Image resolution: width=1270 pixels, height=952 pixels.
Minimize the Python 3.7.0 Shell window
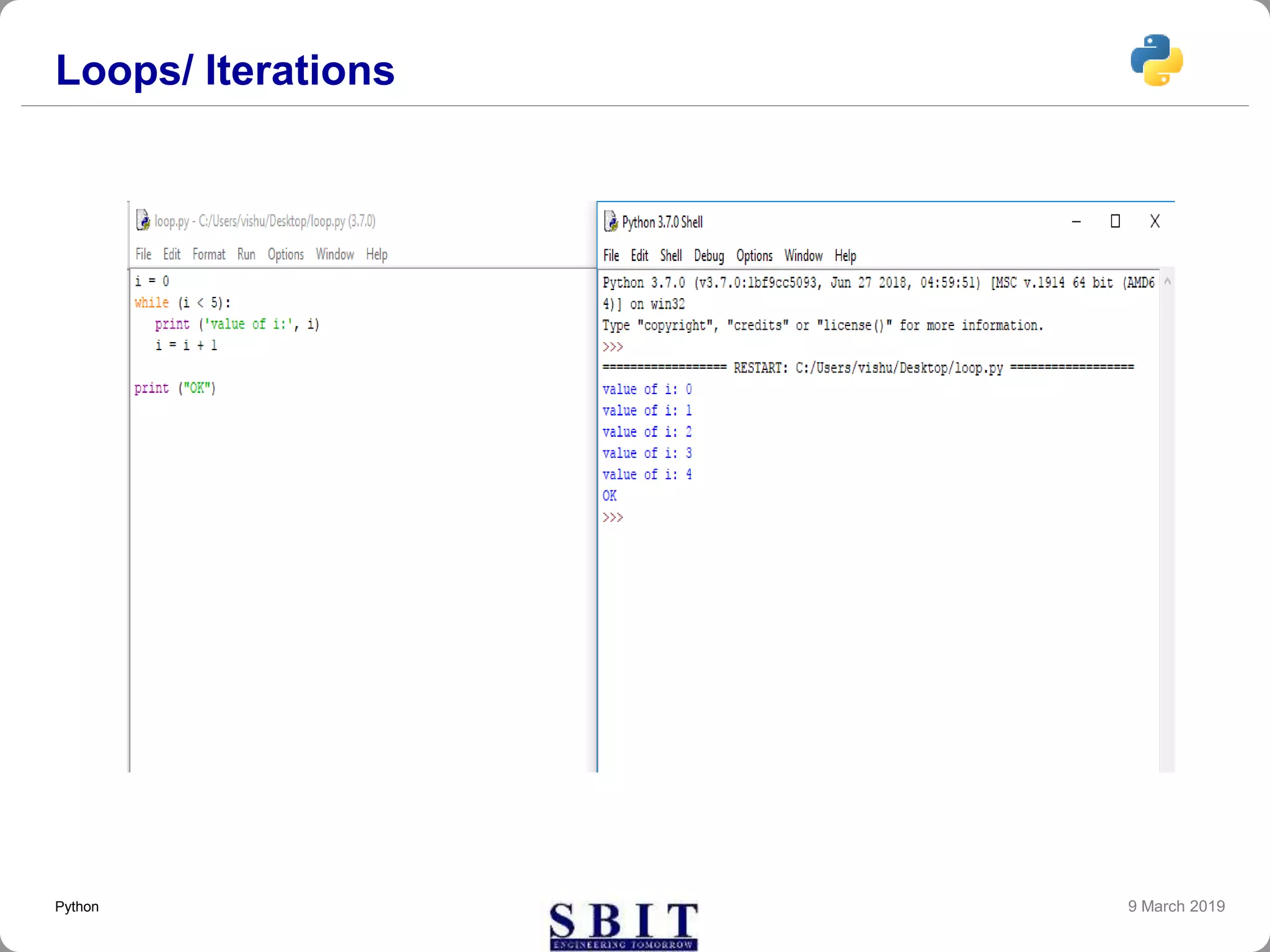point(1077,221)
